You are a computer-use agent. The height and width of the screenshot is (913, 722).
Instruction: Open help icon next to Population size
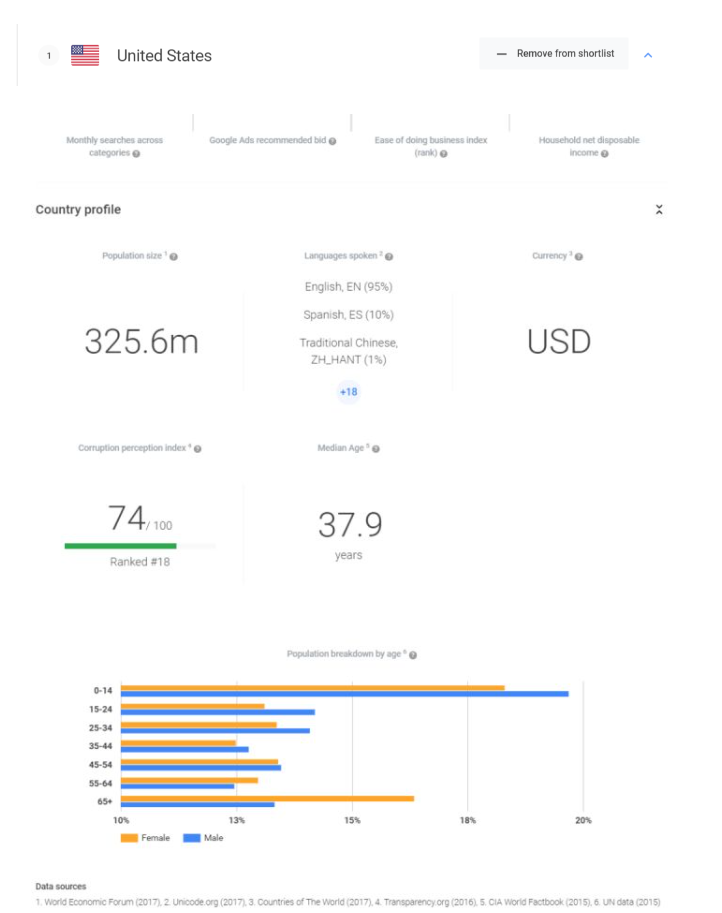pos(174,257)
